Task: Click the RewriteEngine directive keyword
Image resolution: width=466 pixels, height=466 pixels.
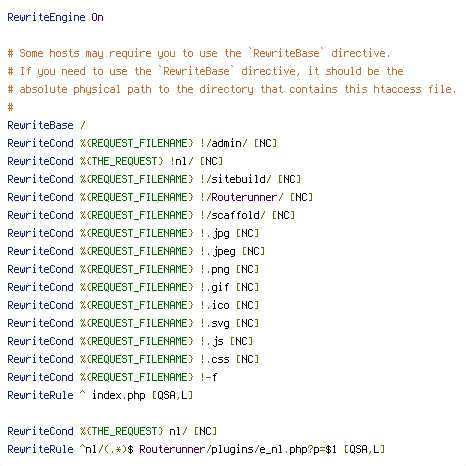Action: [46, 17]
